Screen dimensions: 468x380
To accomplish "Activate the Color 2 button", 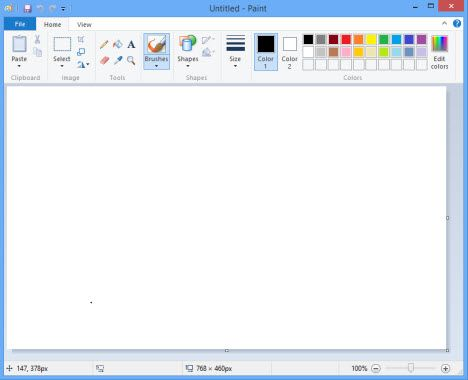I will point(289,52).
